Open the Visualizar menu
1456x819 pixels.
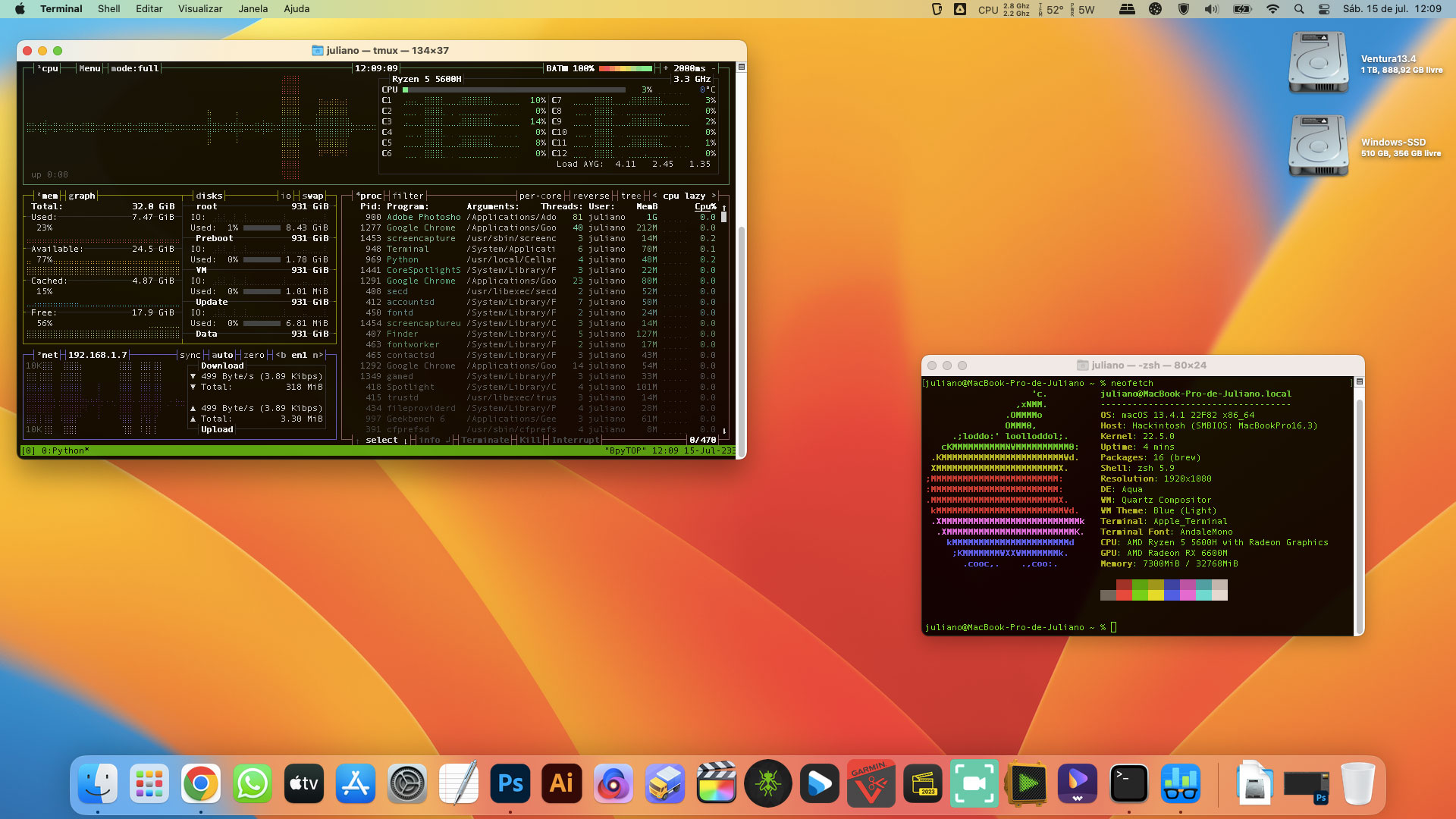coord(199,8)
